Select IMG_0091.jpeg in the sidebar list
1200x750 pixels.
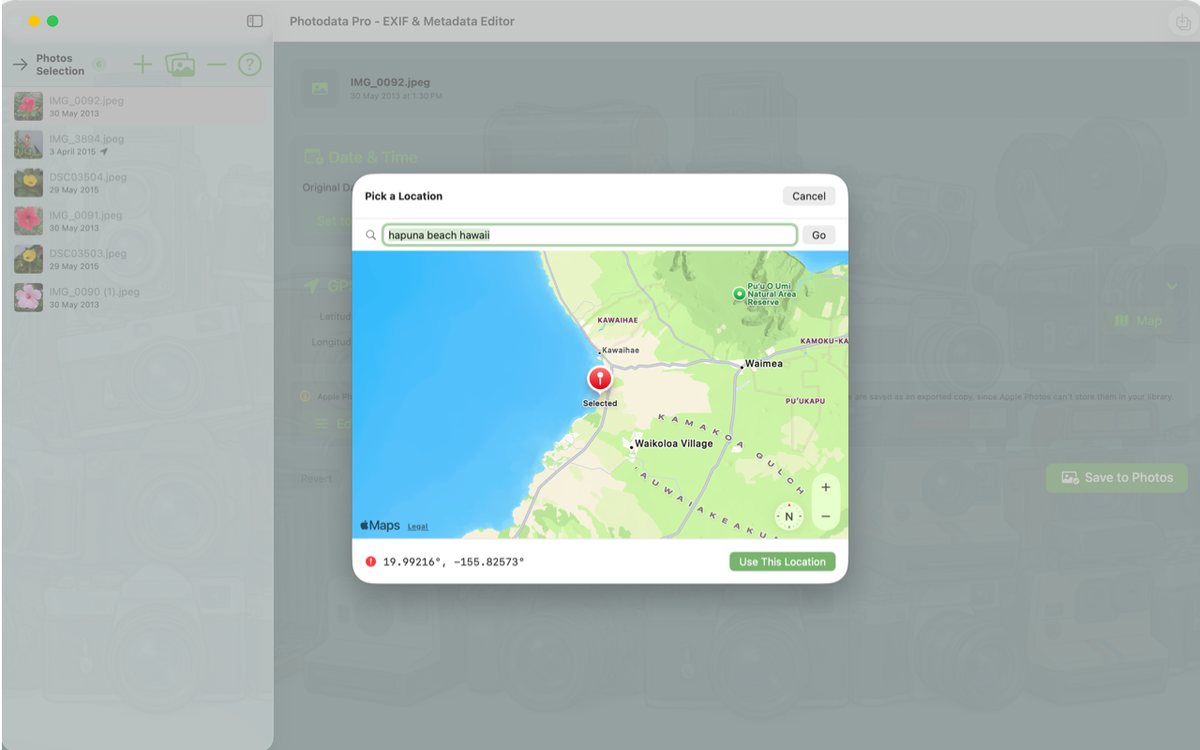pos(137,221)
